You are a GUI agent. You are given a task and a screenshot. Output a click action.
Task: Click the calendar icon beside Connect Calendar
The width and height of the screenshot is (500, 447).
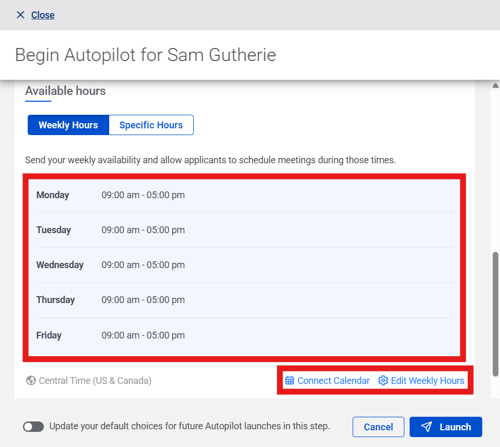[290, 380]
